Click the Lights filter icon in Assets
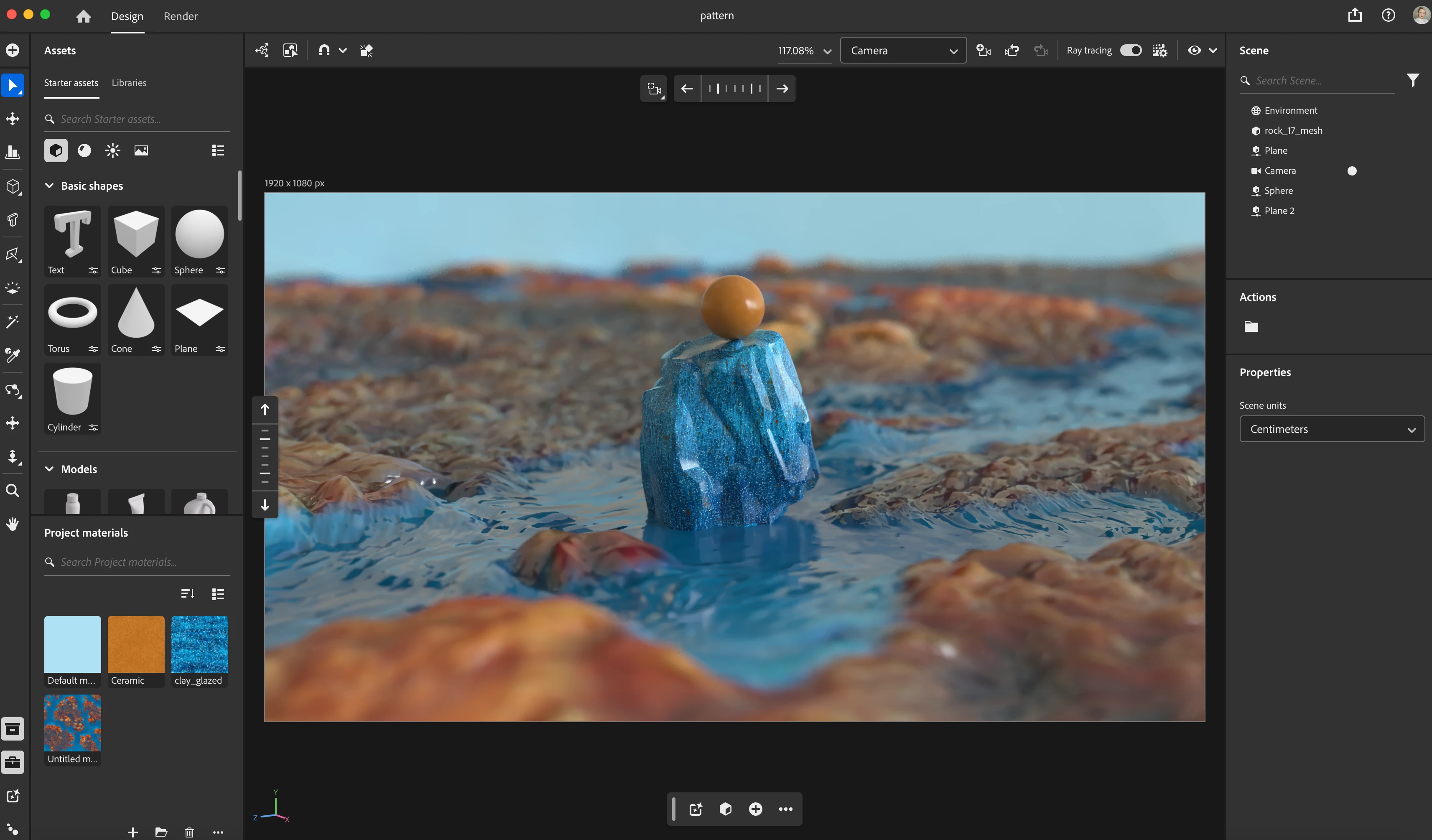This screenshot has width=1432, height=840. (x=112, y=150)
